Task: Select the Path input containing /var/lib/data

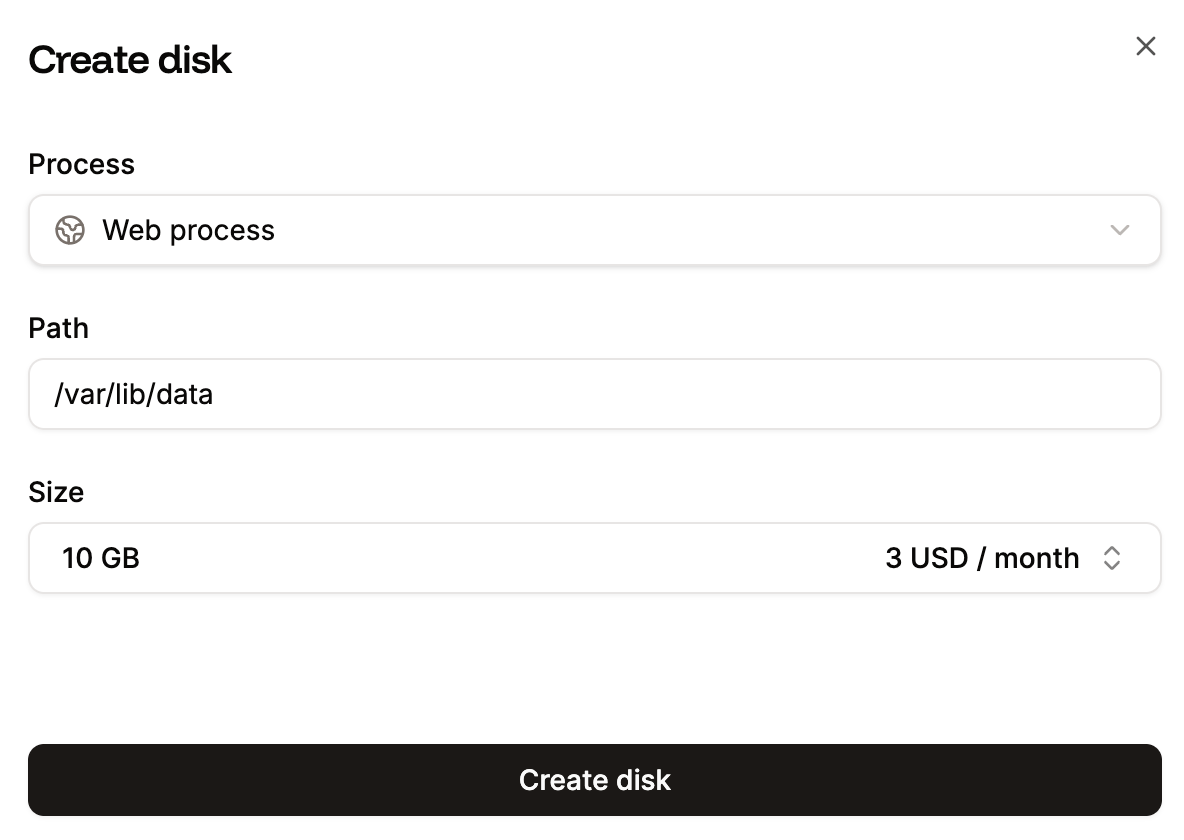Action: (x=595, y=394)
